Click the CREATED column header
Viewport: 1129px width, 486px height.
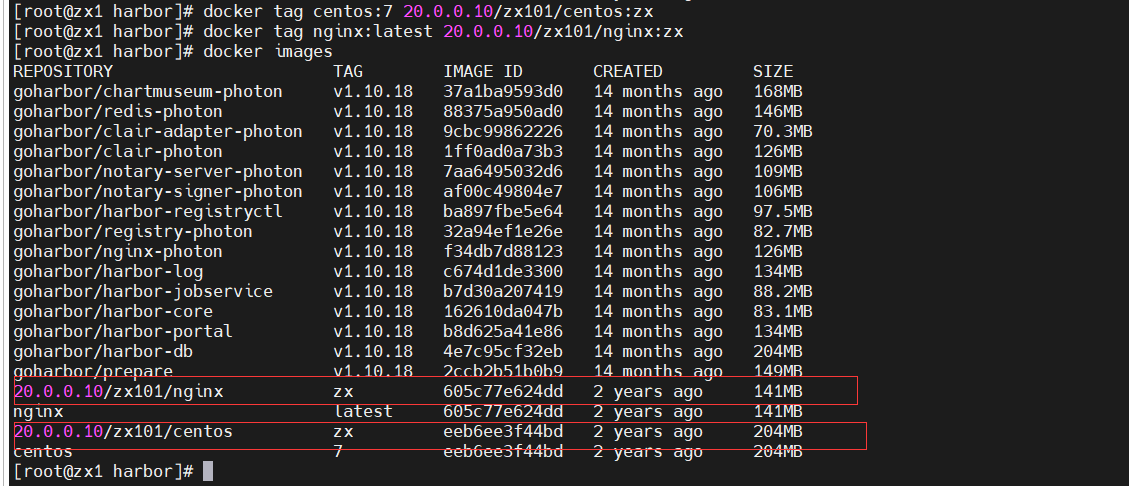[x=627, y=72]
